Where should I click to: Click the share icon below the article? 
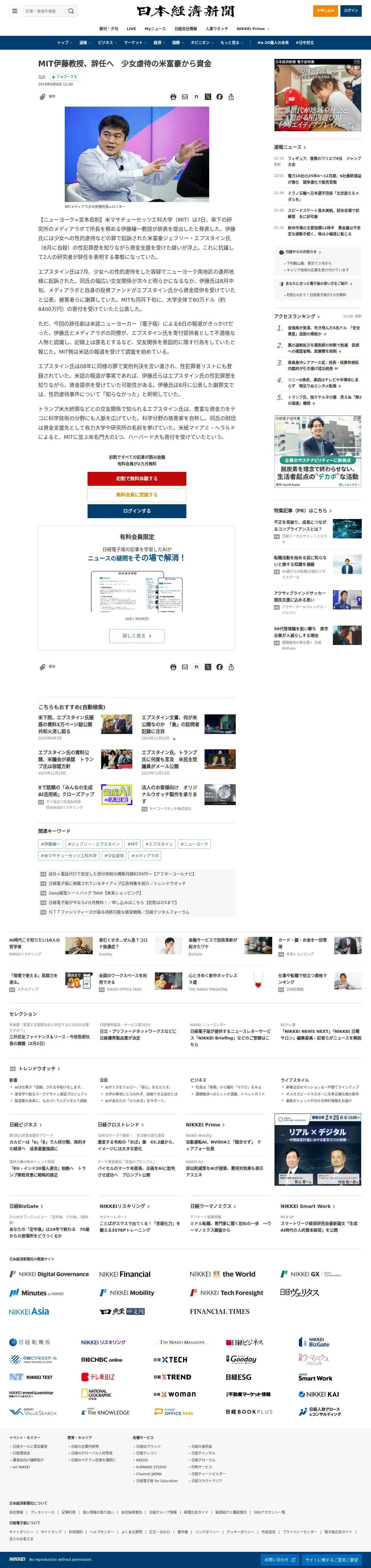231,667
